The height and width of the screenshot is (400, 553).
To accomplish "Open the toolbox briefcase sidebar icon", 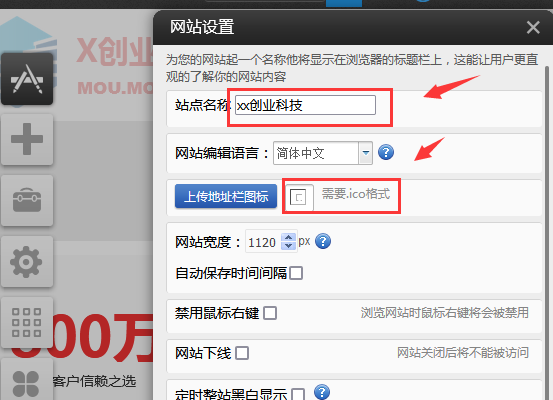I will point(27,200).
